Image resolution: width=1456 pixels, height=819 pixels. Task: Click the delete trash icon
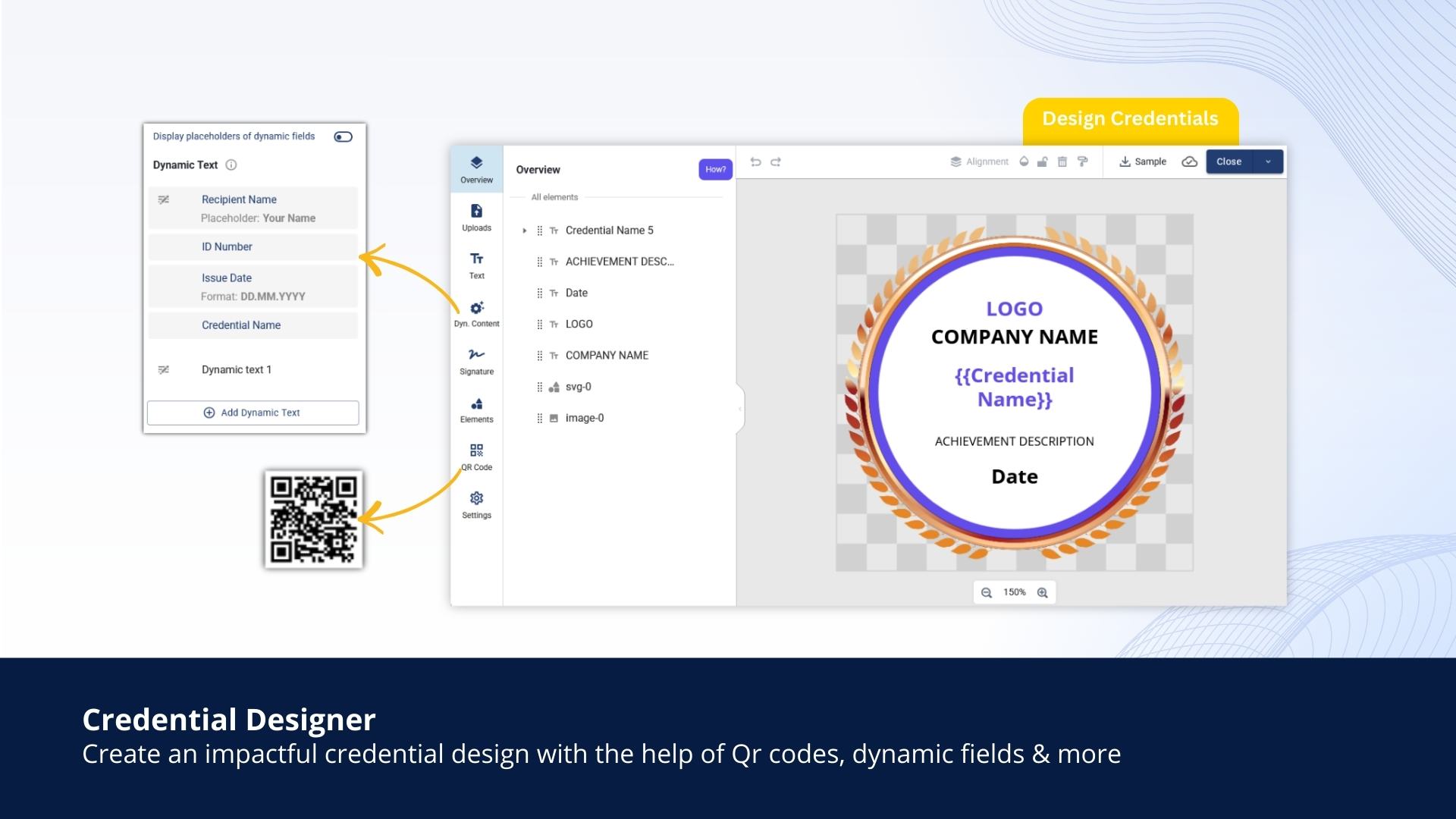click(x=1062, y=162)
